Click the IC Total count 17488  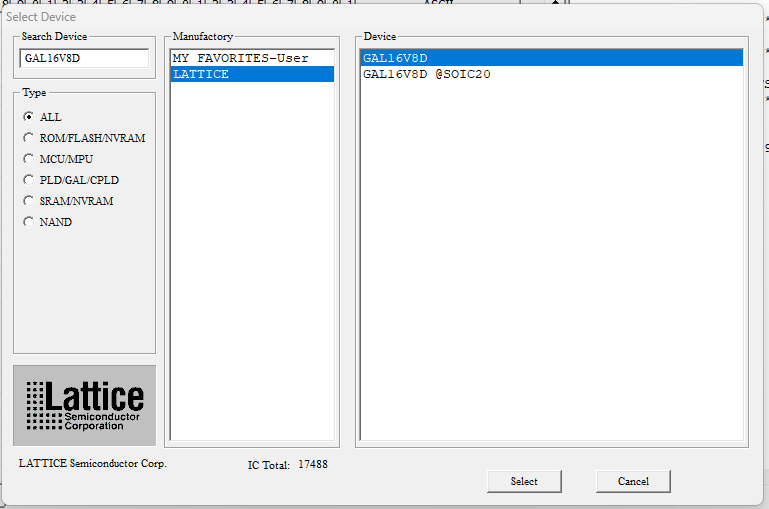click(312, 465)
